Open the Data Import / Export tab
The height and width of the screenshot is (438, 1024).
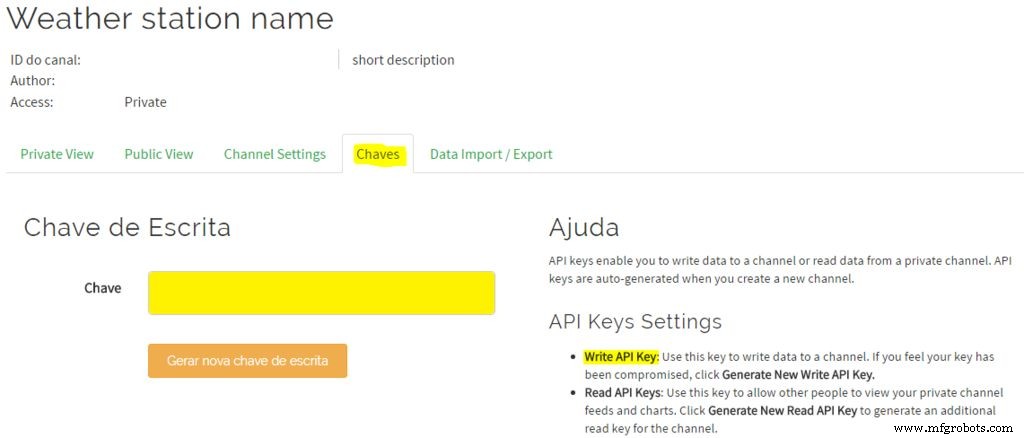pos(491,154)
